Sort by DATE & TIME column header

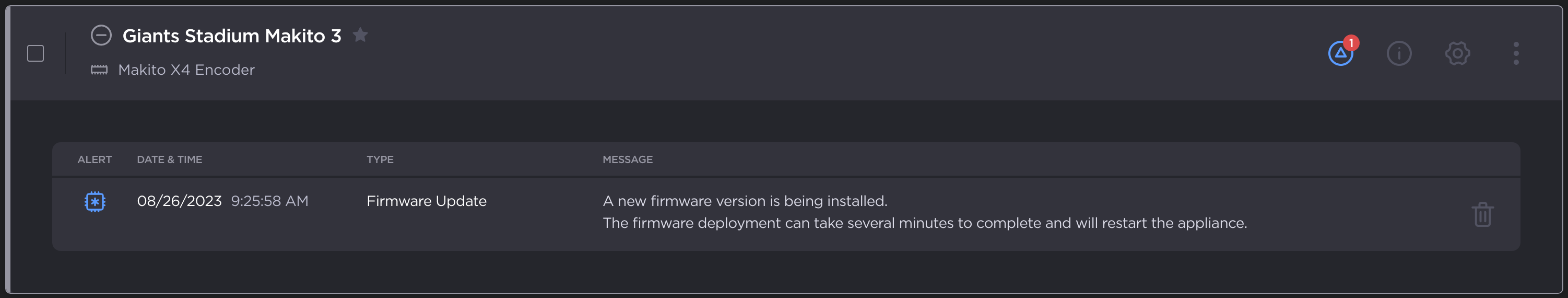[x=169, y=159]
